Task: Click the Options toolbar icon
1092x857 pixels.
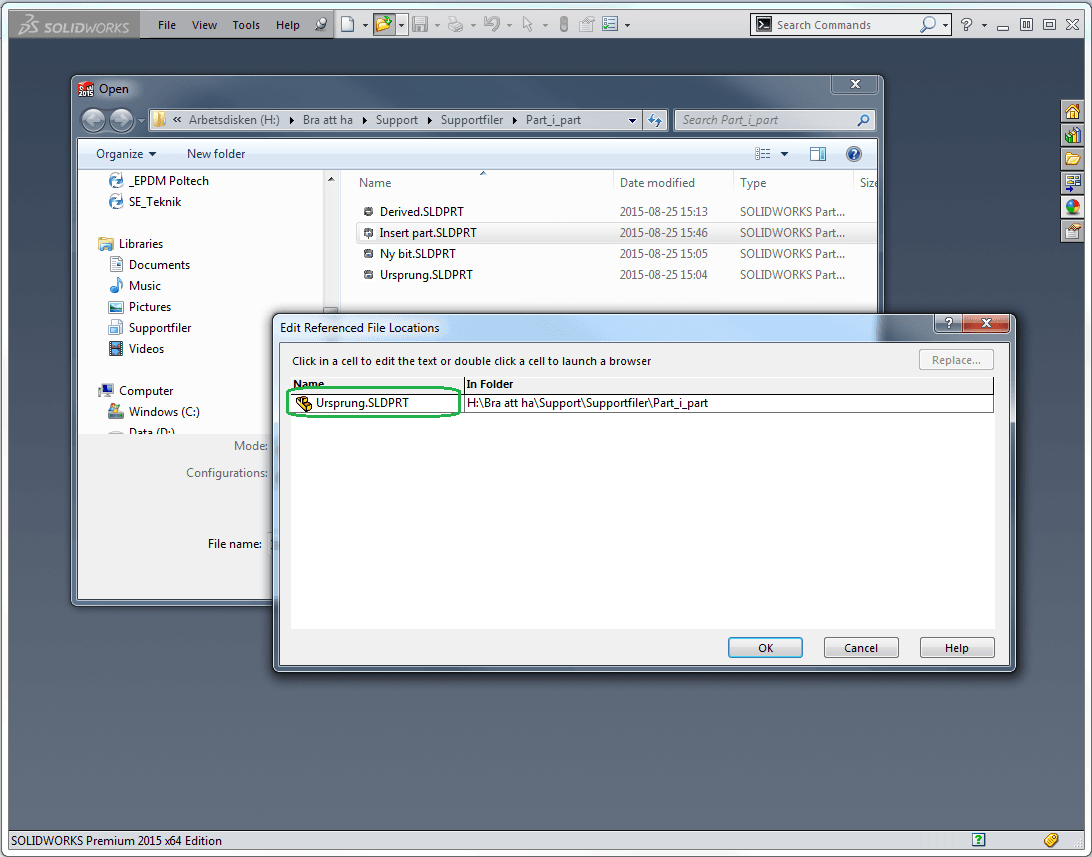Action: (x=609, y=25)
